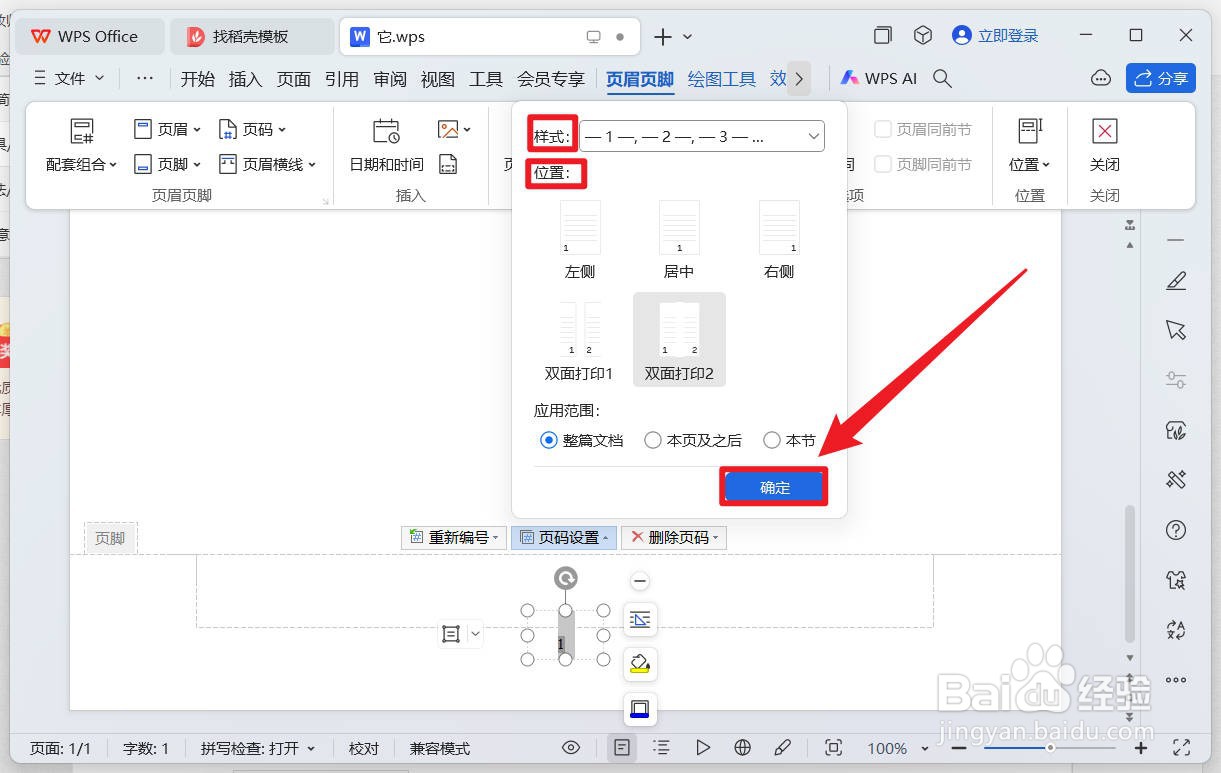Open the 样式 page number style dropdown
This screenshot has width=1221, height=773.
(701, 135)
